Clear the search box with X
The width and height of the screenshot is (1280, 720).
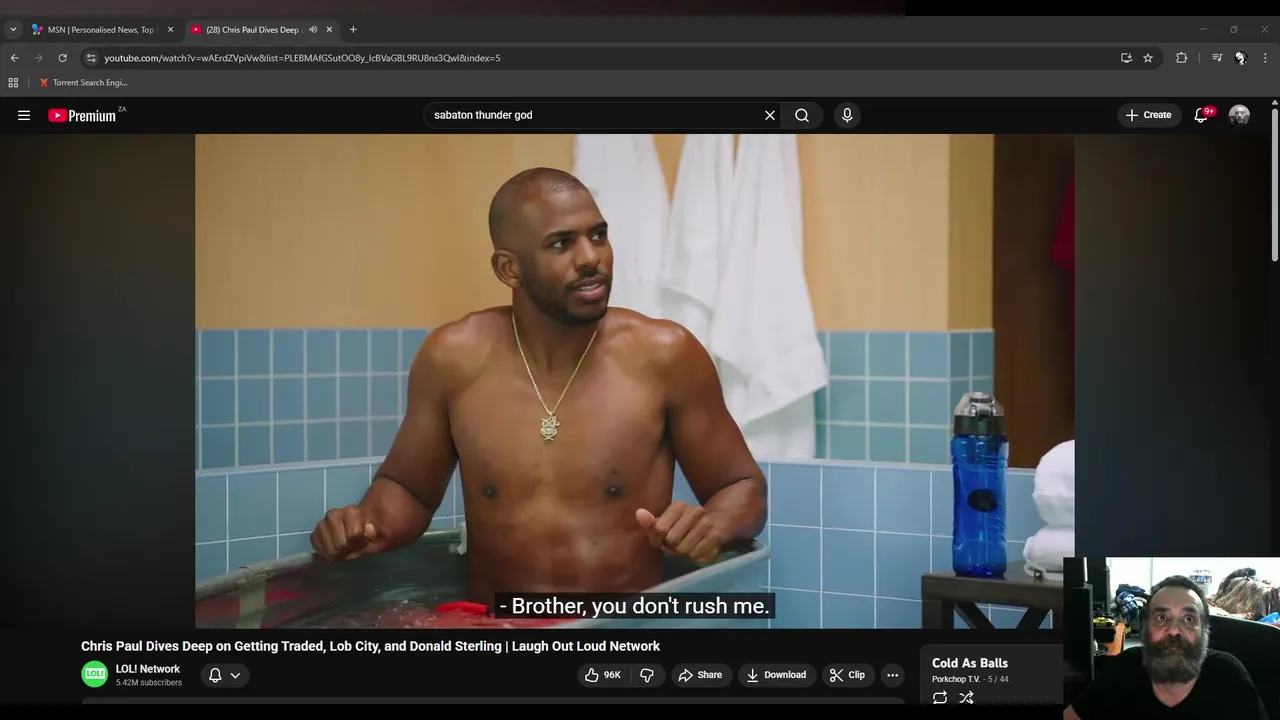pyautogui.click(x=770, y=115)
